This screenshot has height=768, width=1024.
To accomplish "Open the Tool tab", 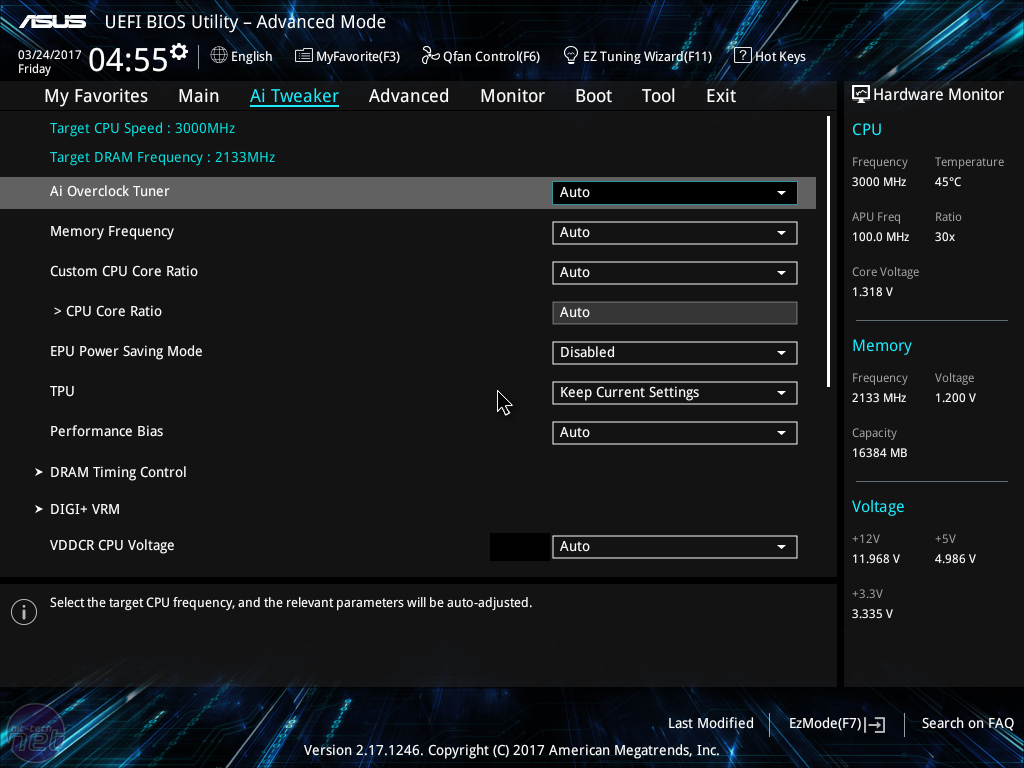I will 658,96.
